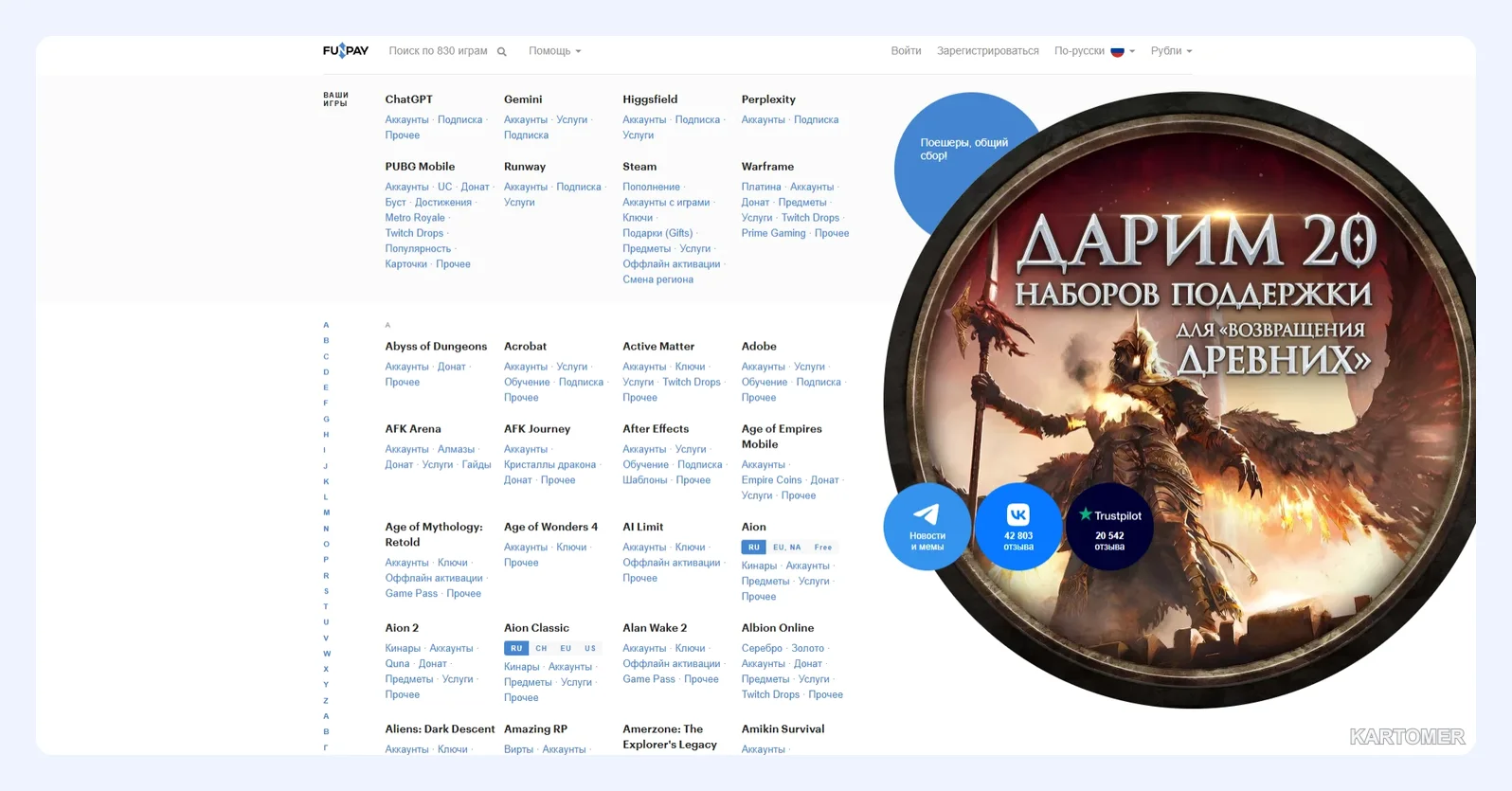Jump to letter M in the alphabet index

(x=327, y=512)
